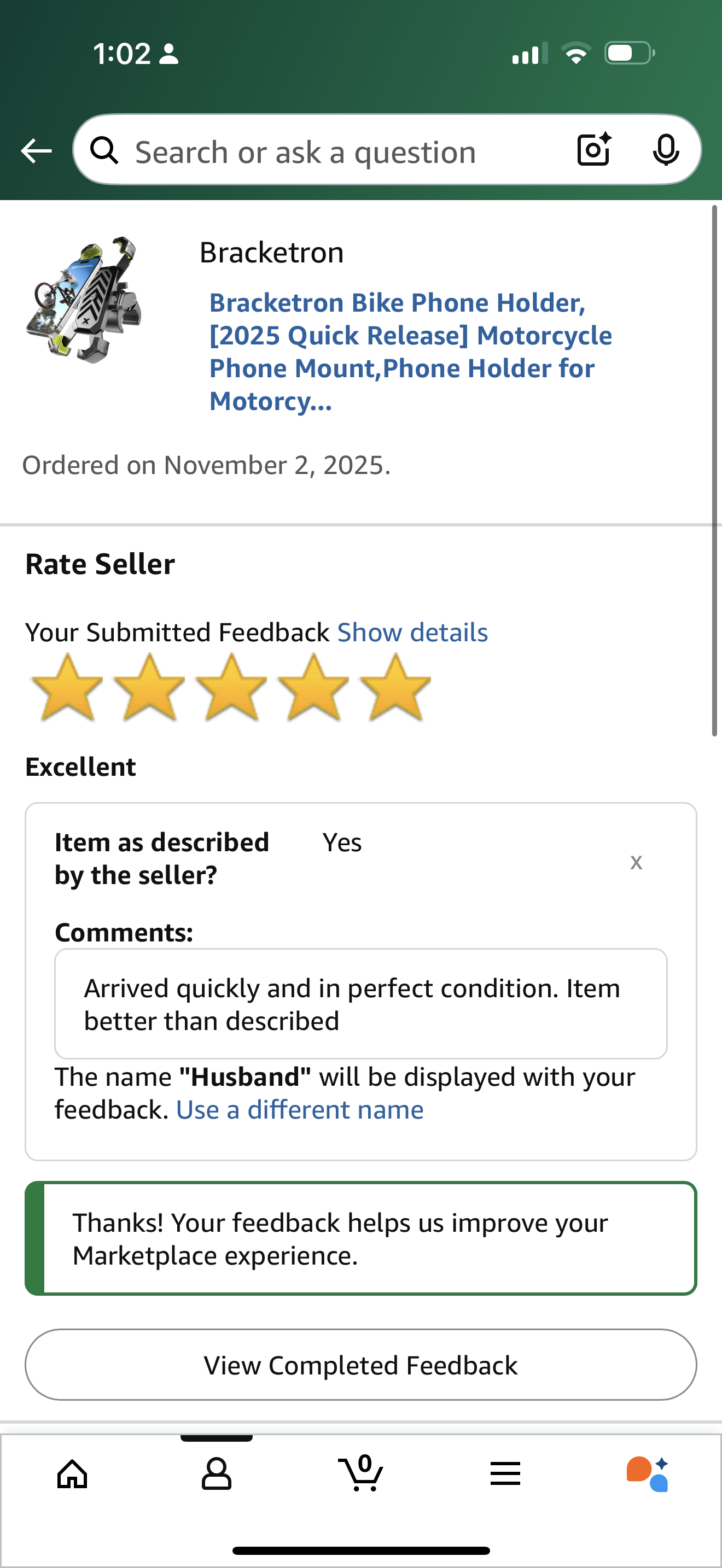Expand Show details for submitted feedback
This screenshot has width=722, height=1568.
(x=413, y=633)
